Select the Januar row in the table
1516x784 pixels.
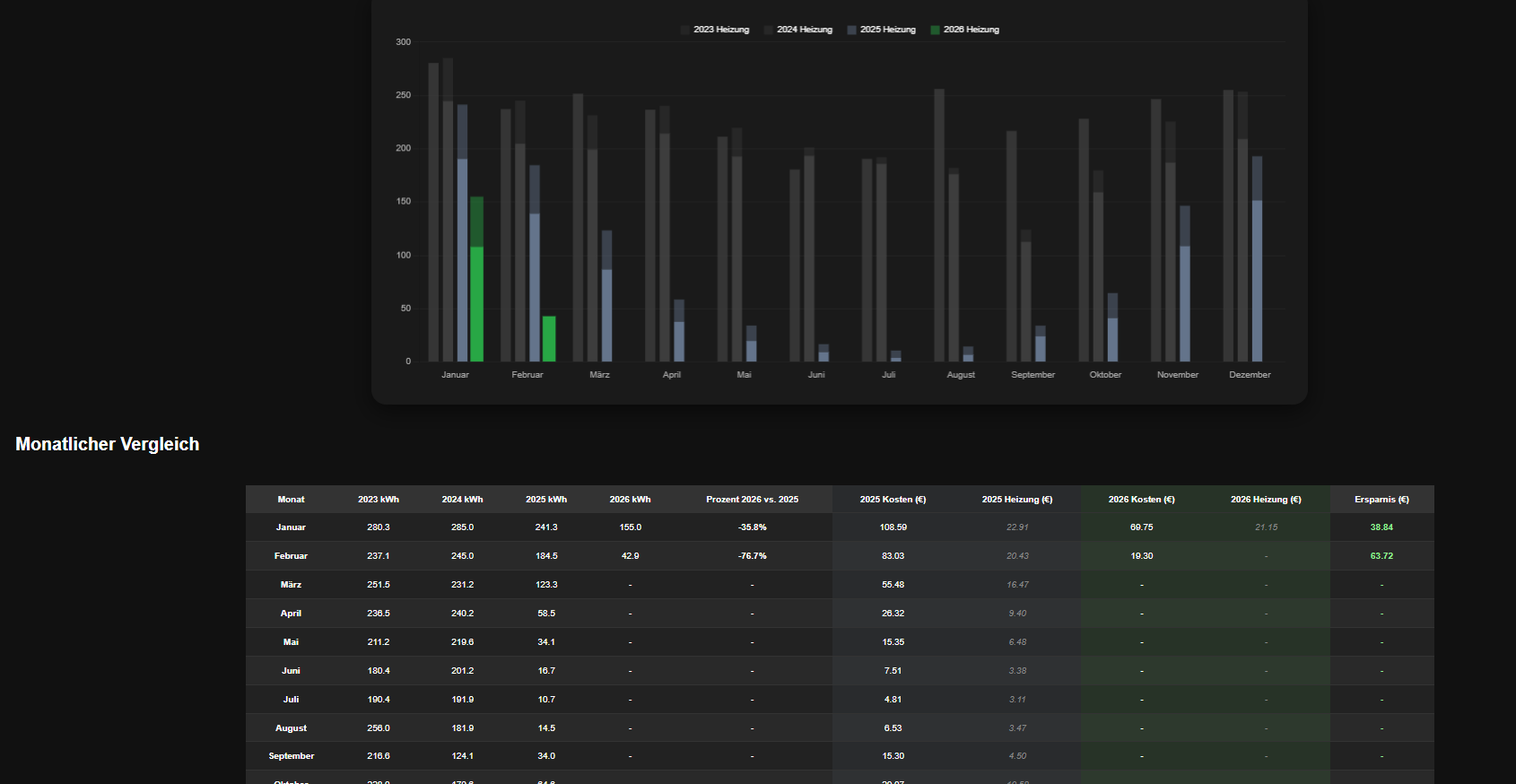click(x=840, y=527)
